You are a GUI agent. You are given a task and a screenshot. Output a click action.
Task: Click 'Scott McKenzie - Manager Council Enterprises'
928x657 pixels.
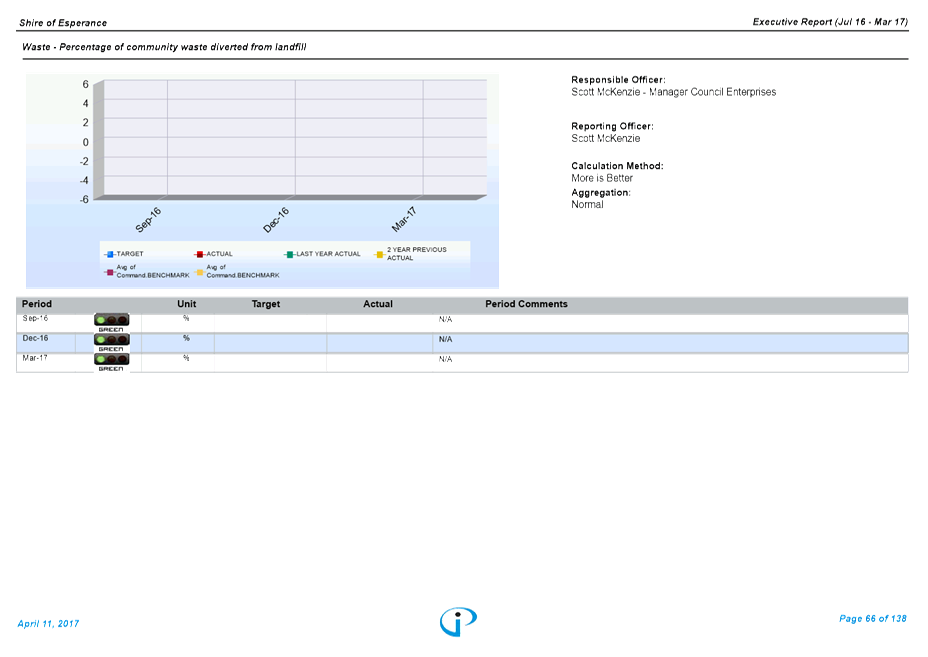point(674,92)
